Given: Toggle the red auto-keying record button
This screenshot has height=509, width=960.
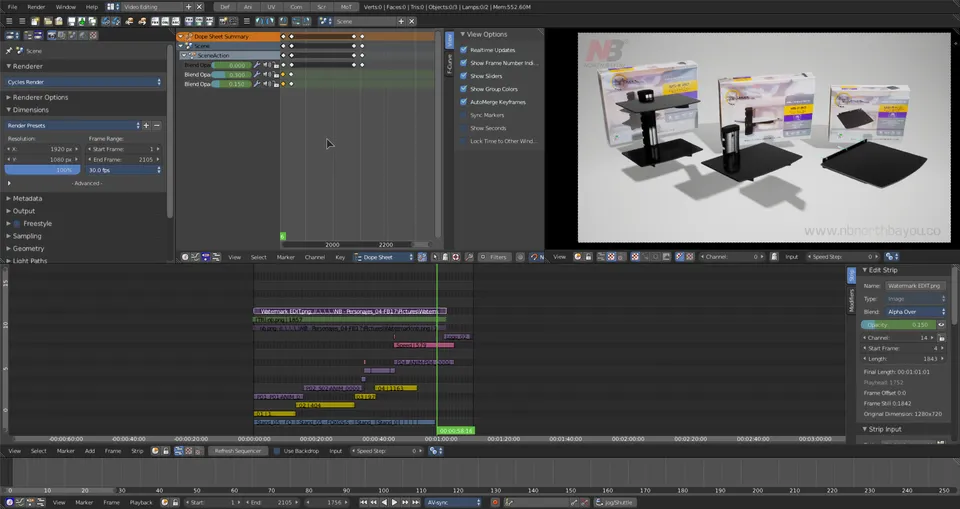Looking at the screenshot, I should pyautogui.click(x=495, y=502).
